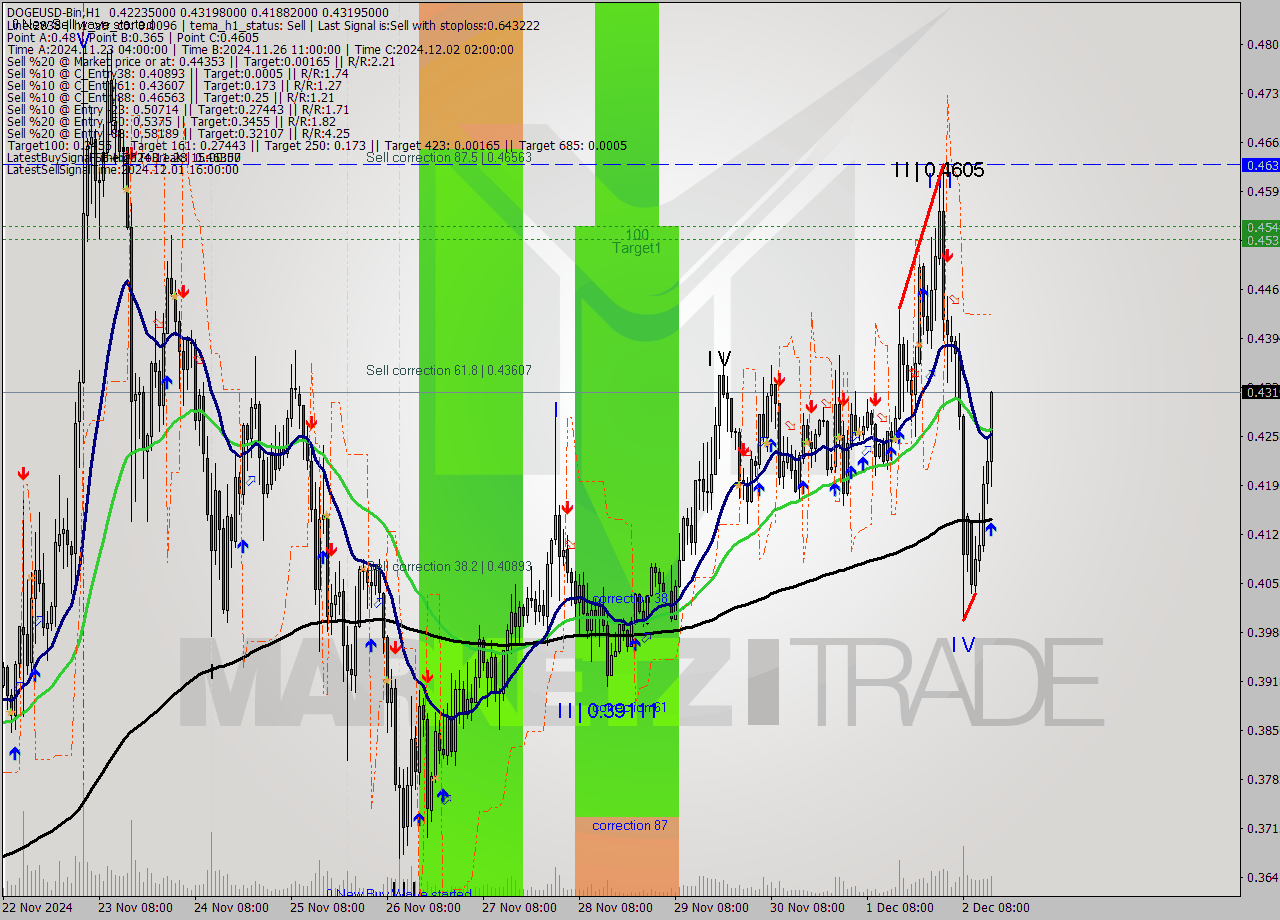The width and height of the screenshot is (1280, 920).
Task: Click the 'LatestSellSignalTime' info line
Action: coord(123,169)
